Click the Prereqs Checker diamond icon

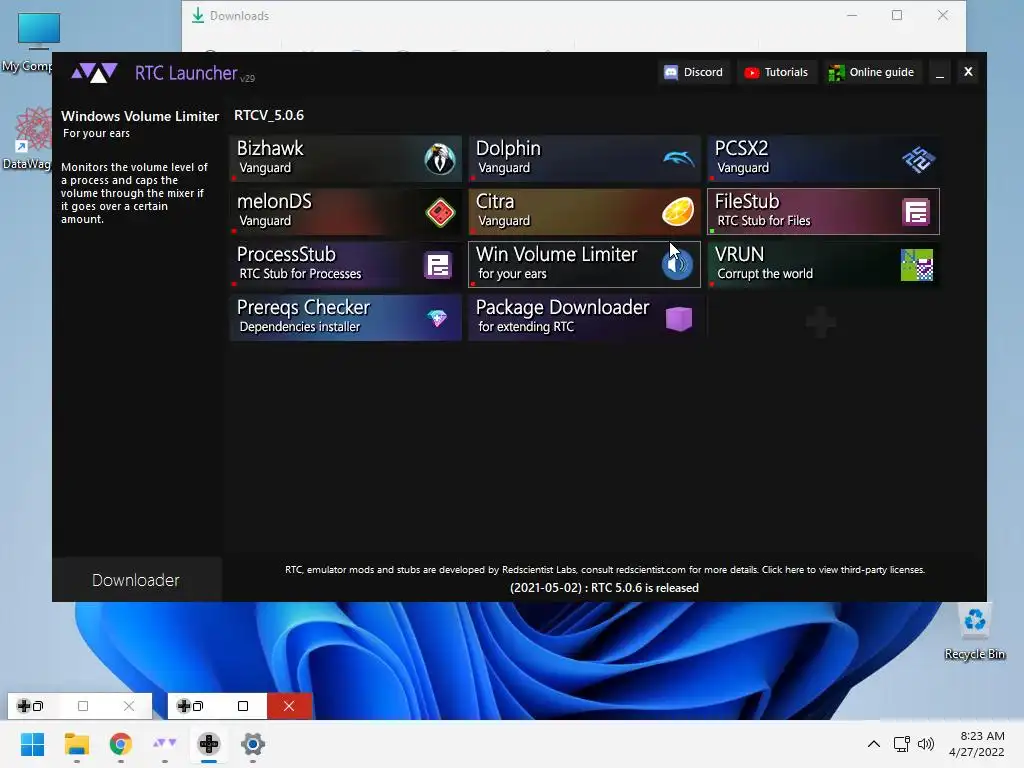tap(437, 318)
